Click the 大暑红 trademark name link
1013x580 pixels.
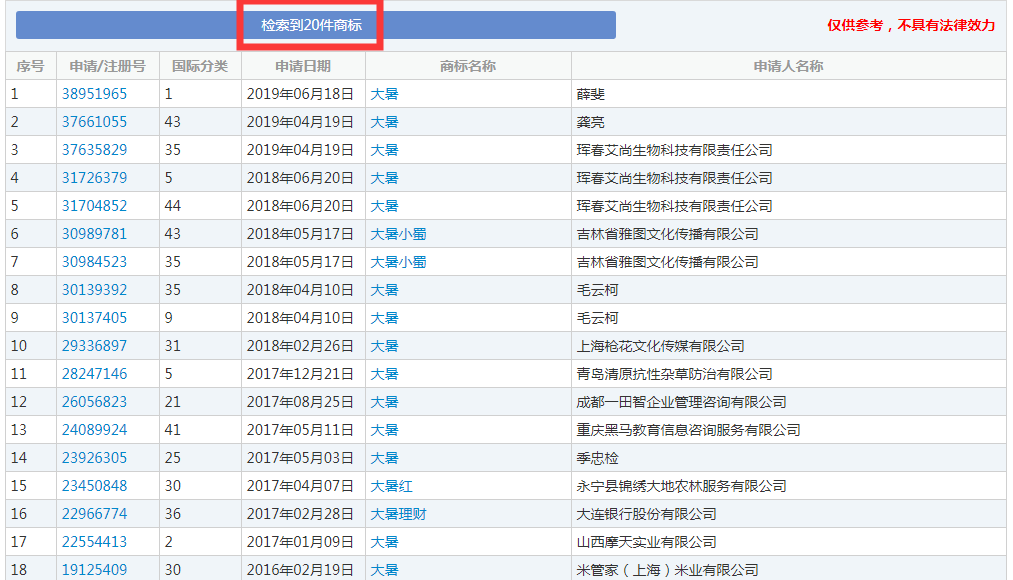pos(391,486)
